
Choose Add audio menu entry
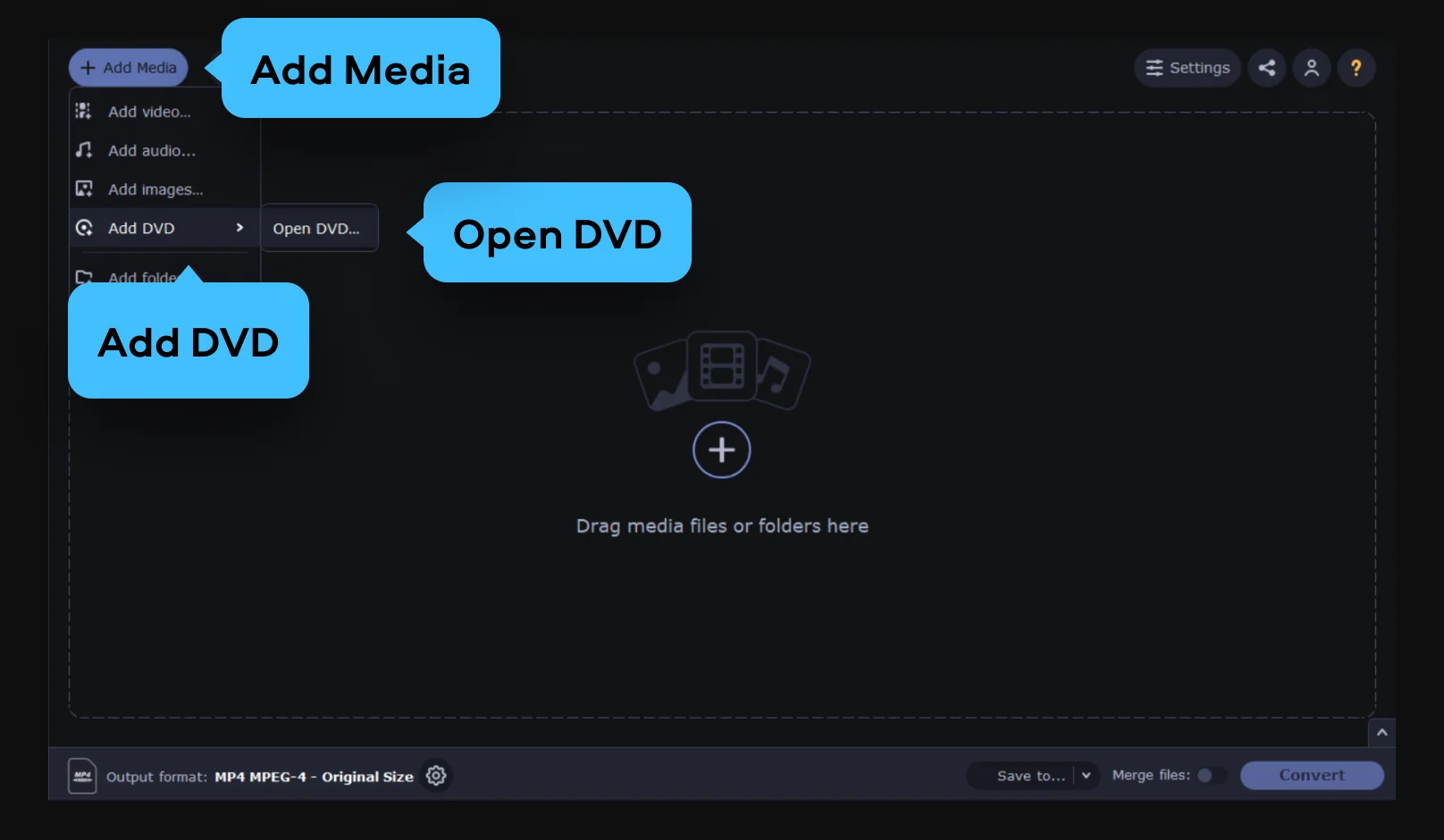(164, 151)
